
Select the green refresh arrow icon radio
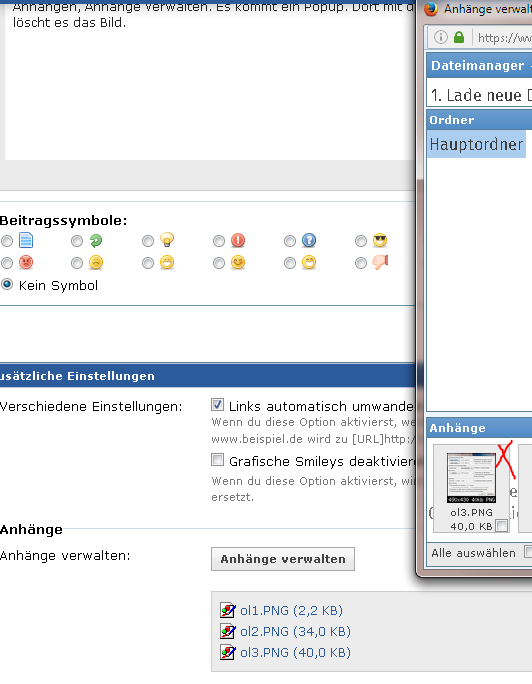77,241
